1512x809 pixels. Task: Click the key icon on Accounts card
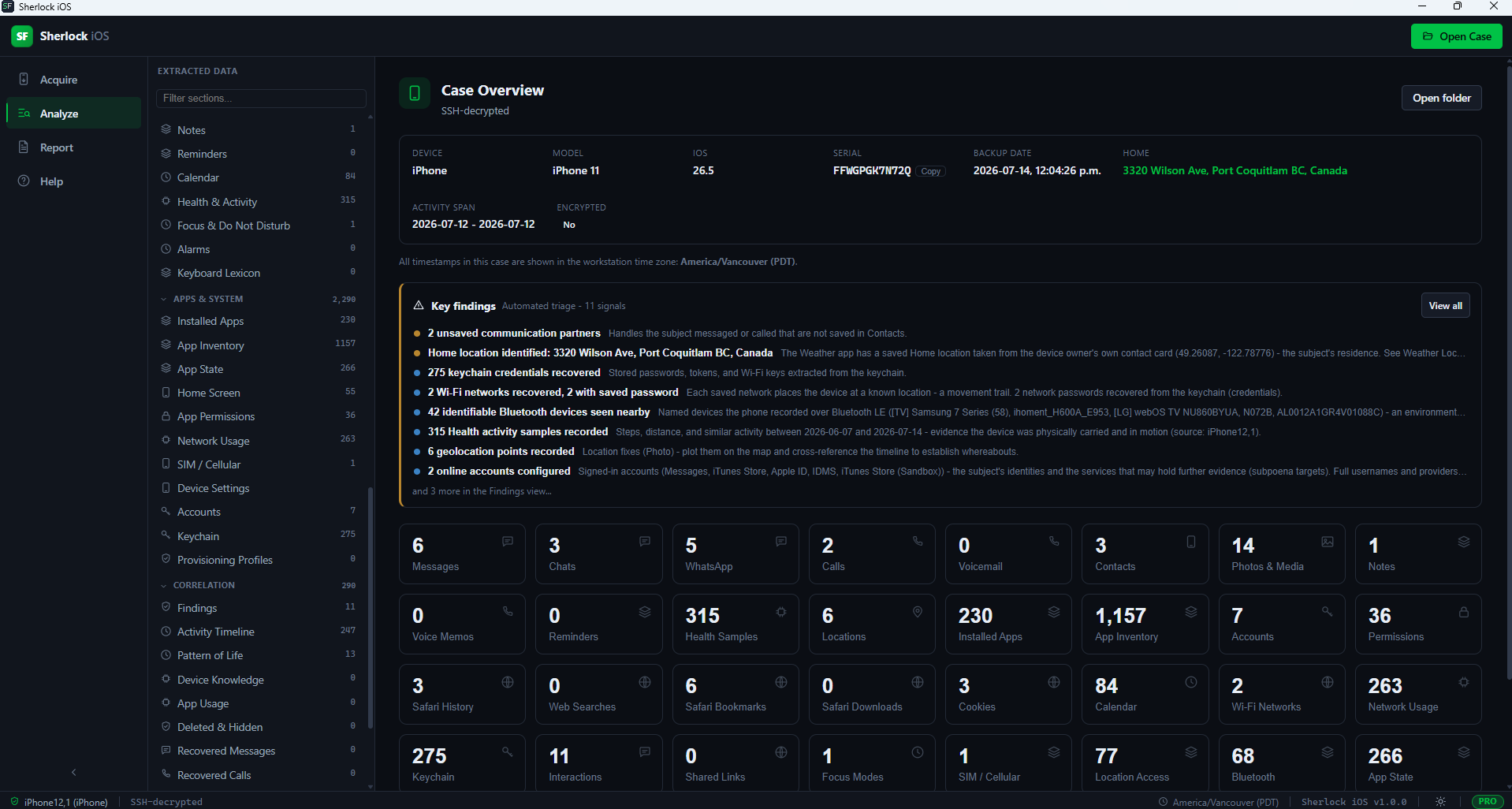1328,611
